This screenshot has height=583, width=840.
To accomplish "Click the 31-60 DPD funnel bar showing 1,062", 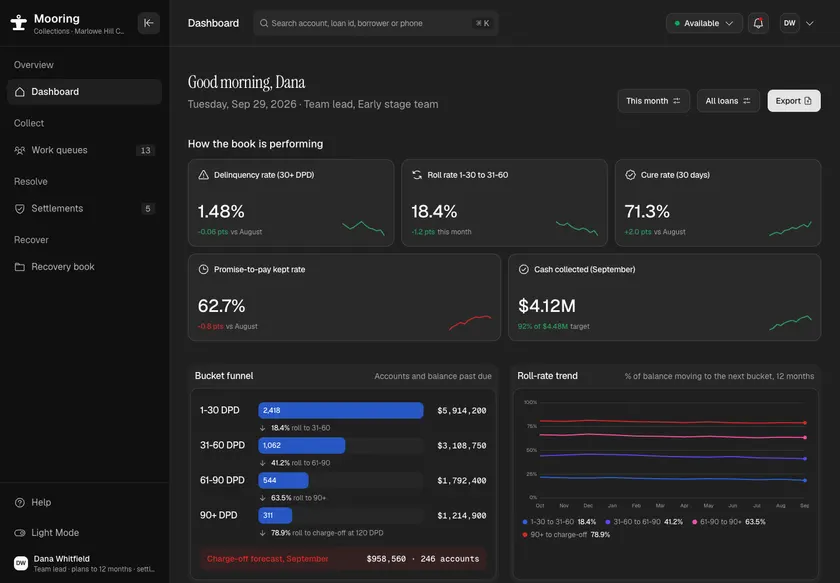I will tap(302, 445).
